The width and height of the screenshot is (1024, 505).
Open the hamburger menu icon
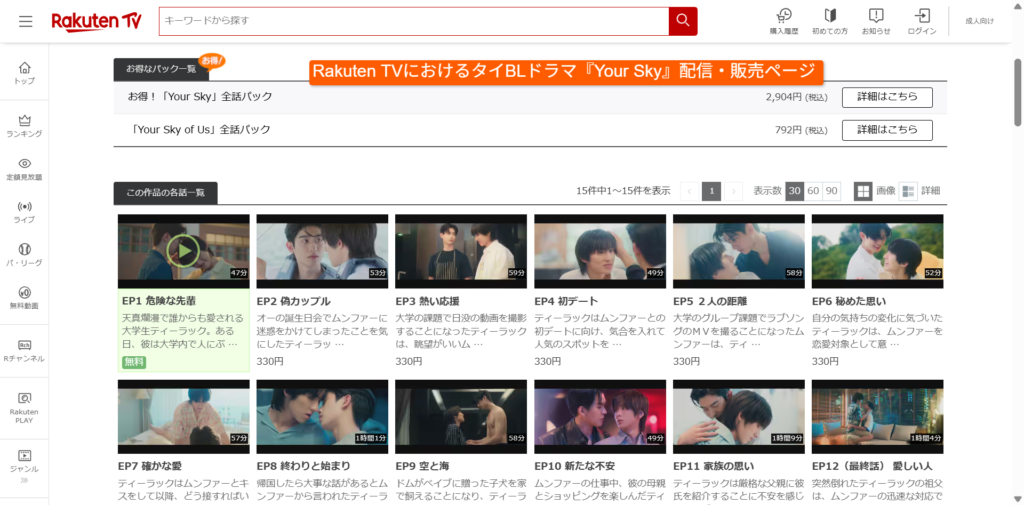tap(25, 22)
